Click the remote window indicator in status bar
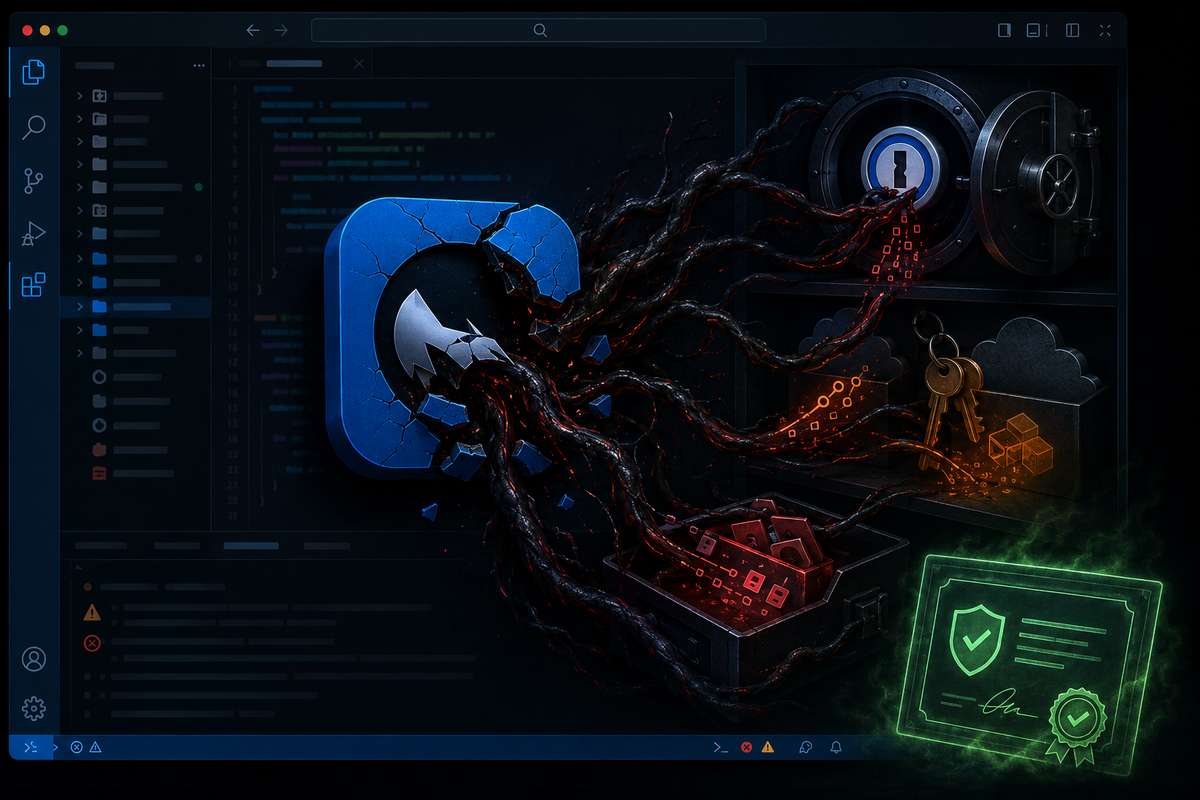Screen dimensions: 1200x800 tap(30, 747)
